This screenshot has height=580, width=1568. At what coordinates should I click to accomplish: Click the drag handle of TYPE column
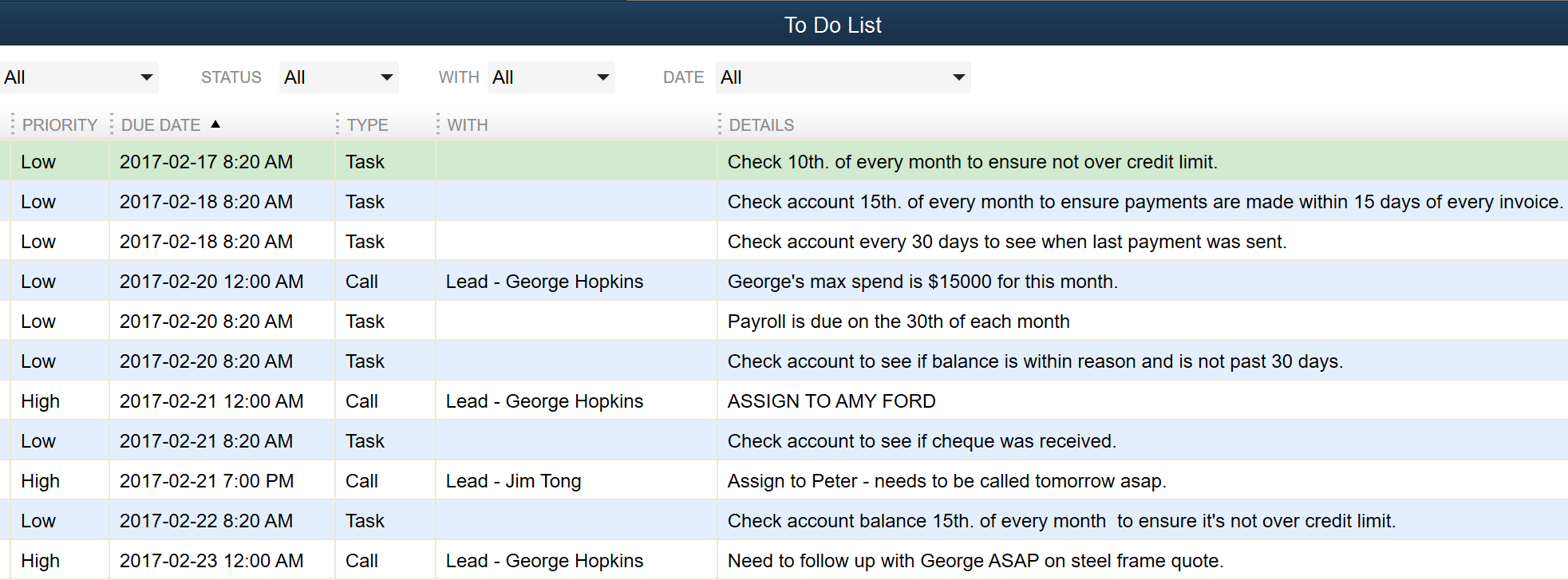coord(338,124)
